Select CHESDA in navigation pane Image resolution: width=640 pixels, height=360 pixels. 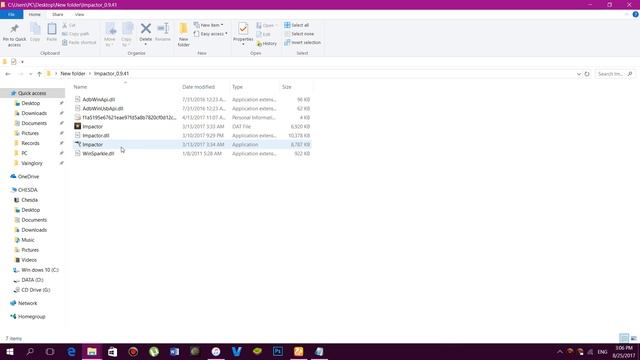click(28, 190)
